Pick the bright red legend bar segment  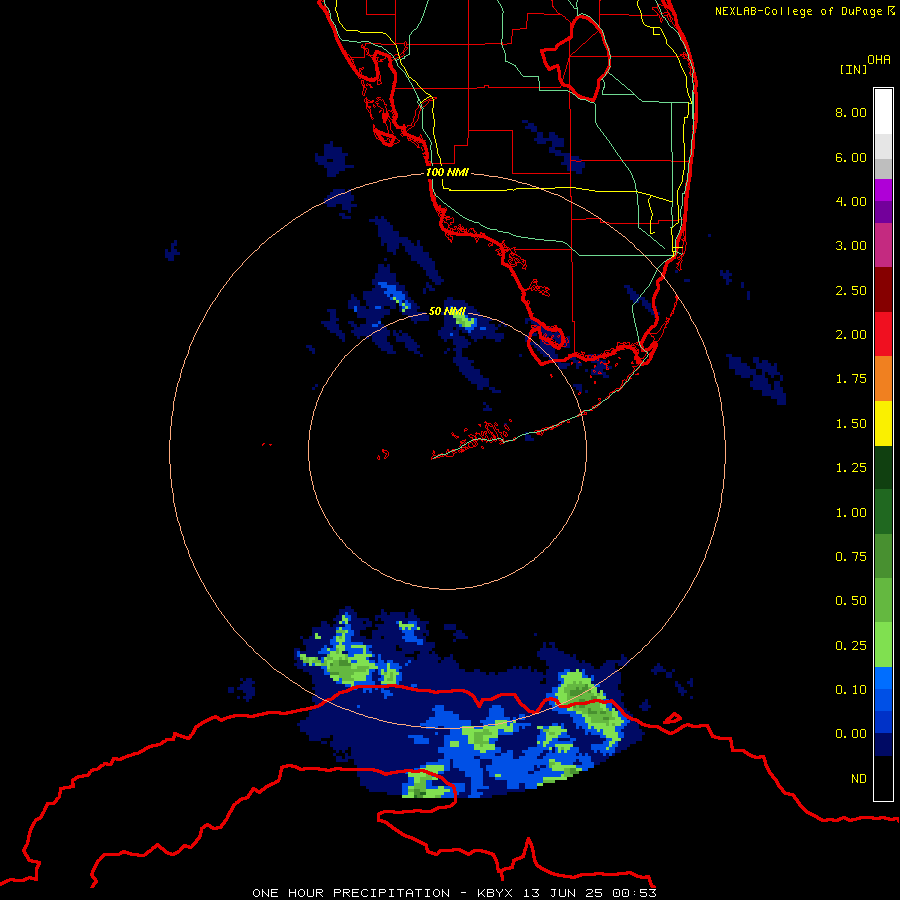883,334
